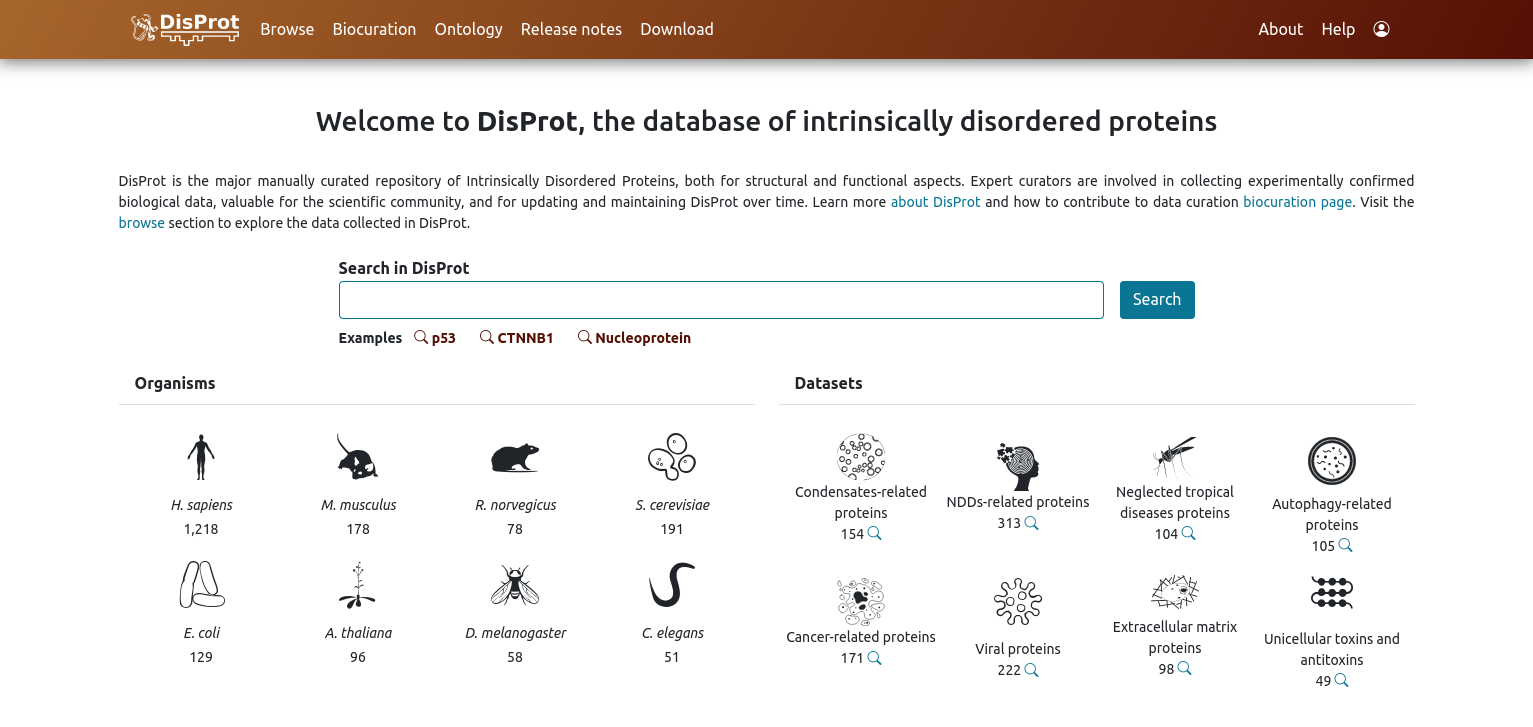The width and height of the screenshot is (1533, 727).
Task: Click the R. norvegicus organism label
Action: [x=515, y=505]
